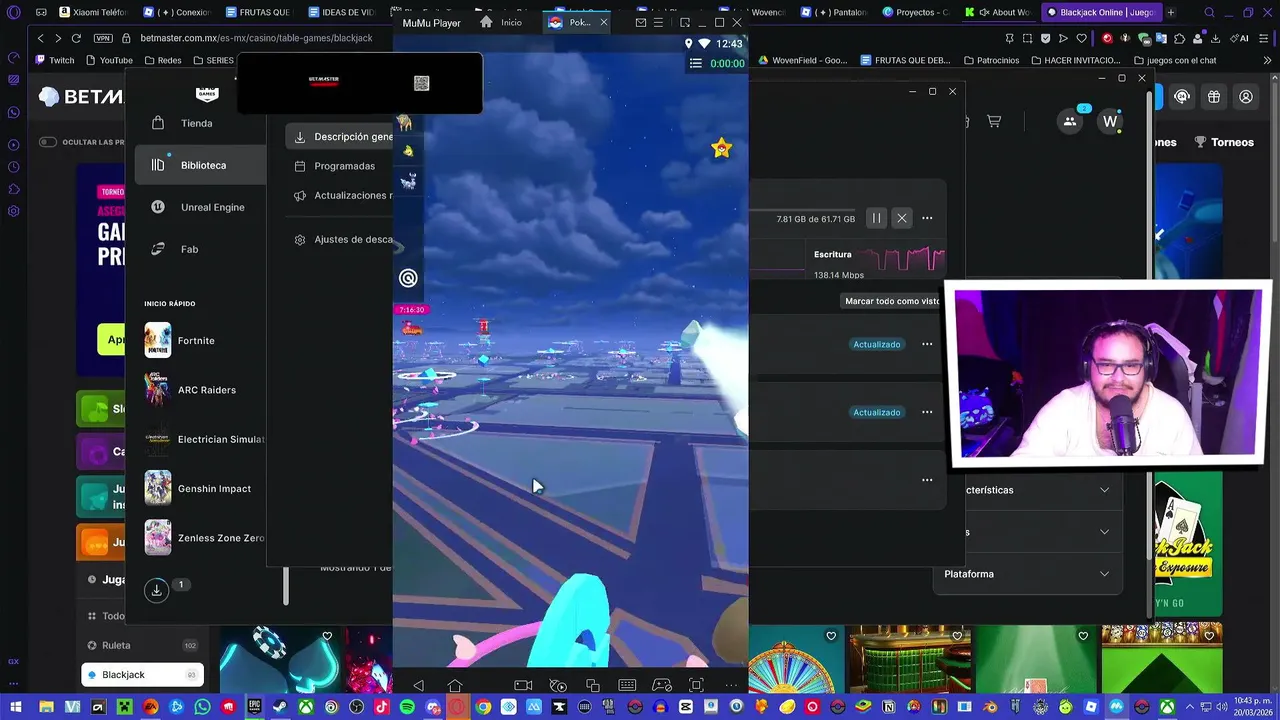
Task: Open the friends icon in Epic launcher
Action: (x=1070, y=122)
